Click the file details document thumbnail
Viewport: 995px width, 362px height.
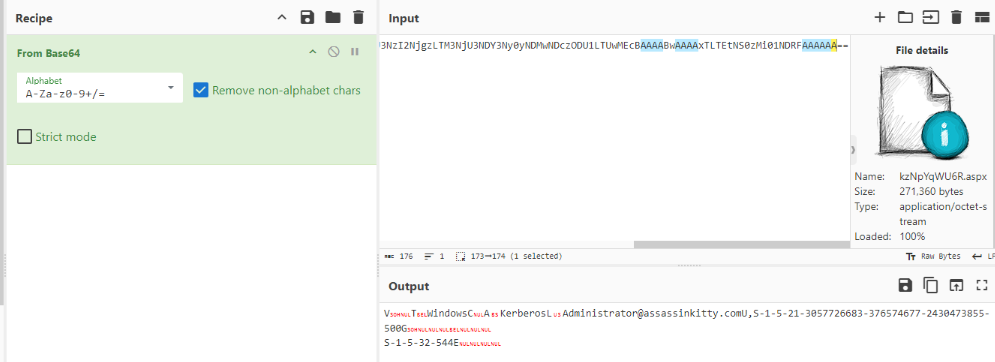(922, 112)
